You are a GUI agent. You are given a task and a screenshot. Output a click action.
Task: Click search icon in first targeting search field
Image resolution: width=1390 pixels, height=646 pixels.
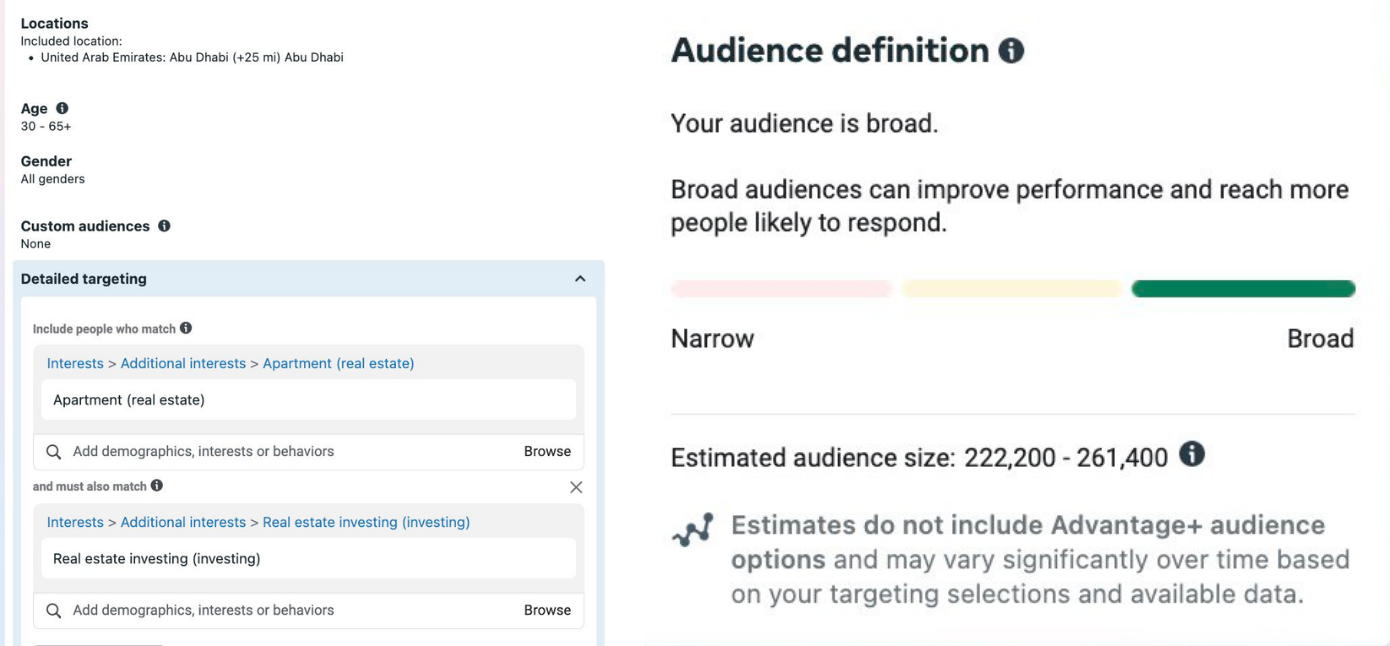coord(54,451)
